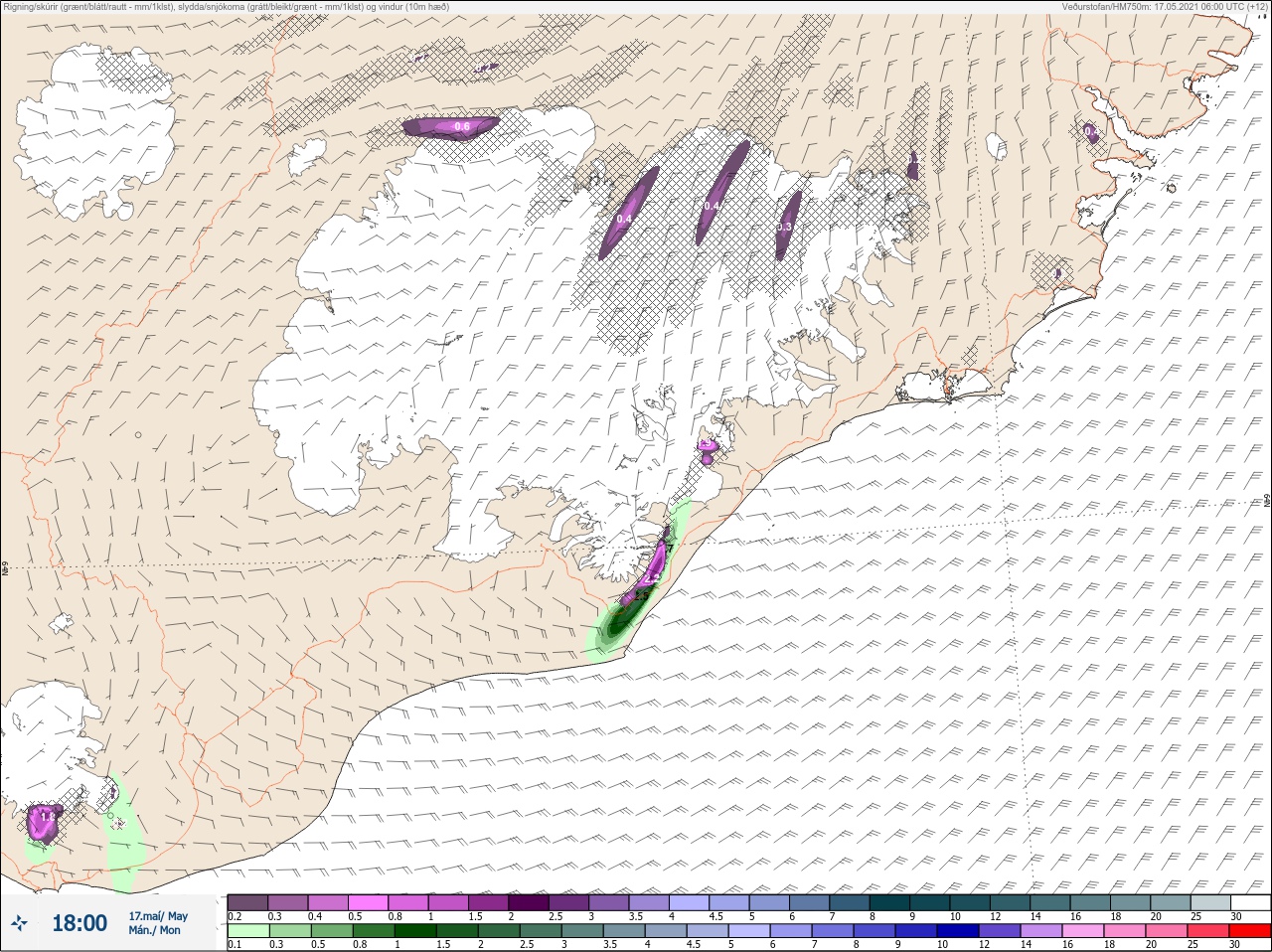The width and height of the screenshot is (1272, 952).
Task: Select top legend swatch between 2 and 2.5
Action: 529,902
